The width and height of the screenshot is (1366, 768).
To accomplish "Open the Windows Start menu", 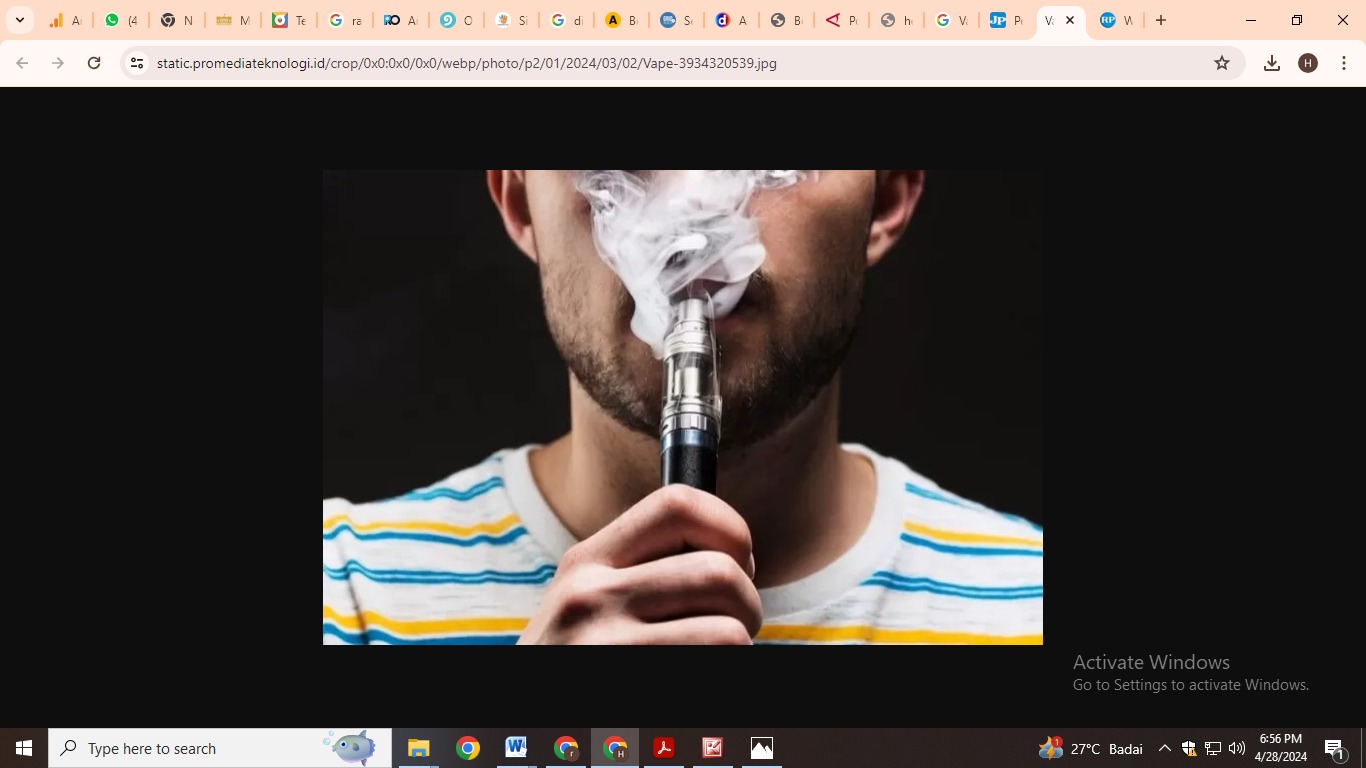I will (x=24, y=748).
